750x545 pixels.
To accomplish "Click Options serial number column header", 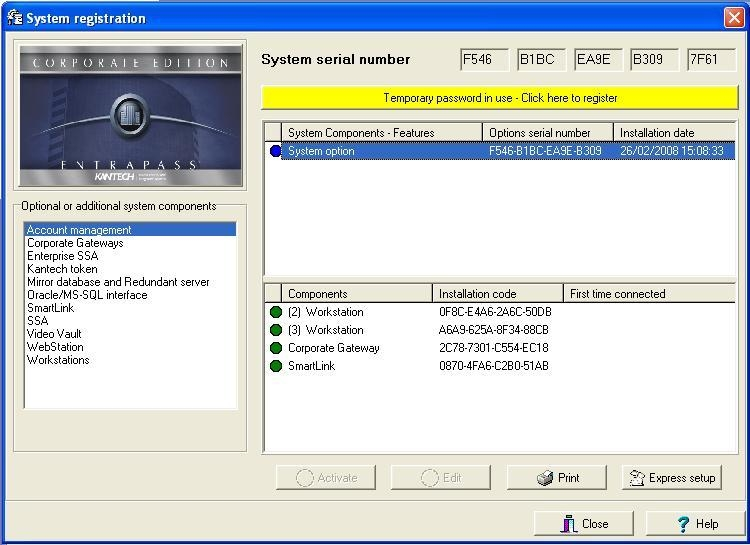I will click(548, 133).
